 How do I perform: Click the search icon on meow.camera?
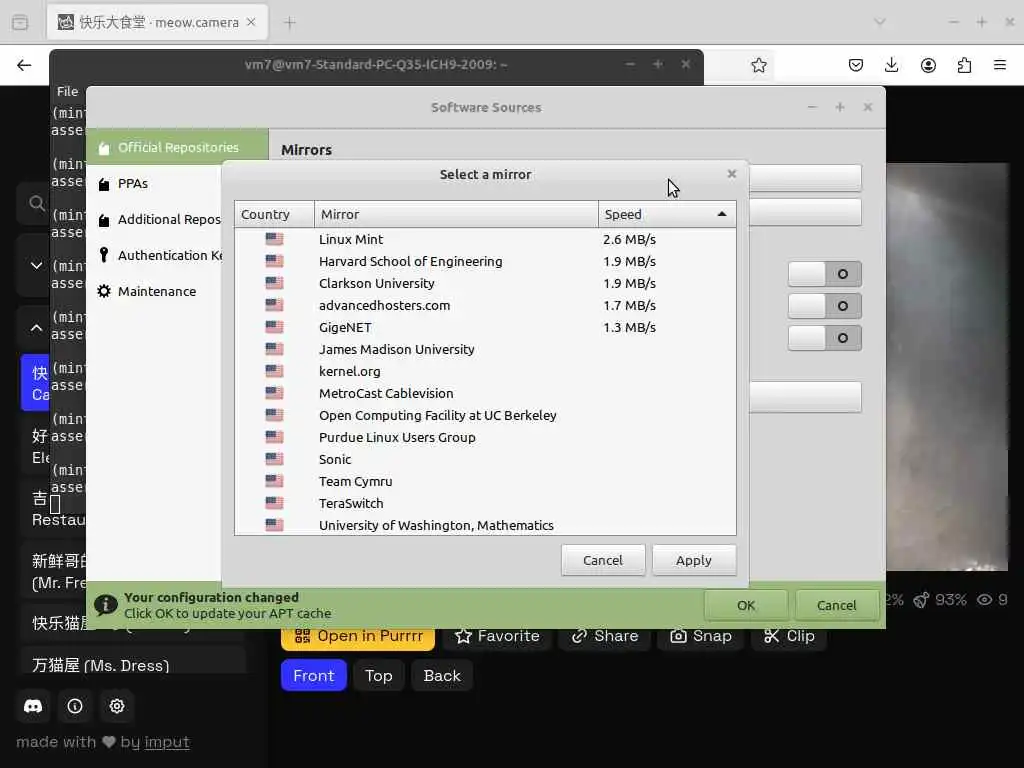point(37,203)
